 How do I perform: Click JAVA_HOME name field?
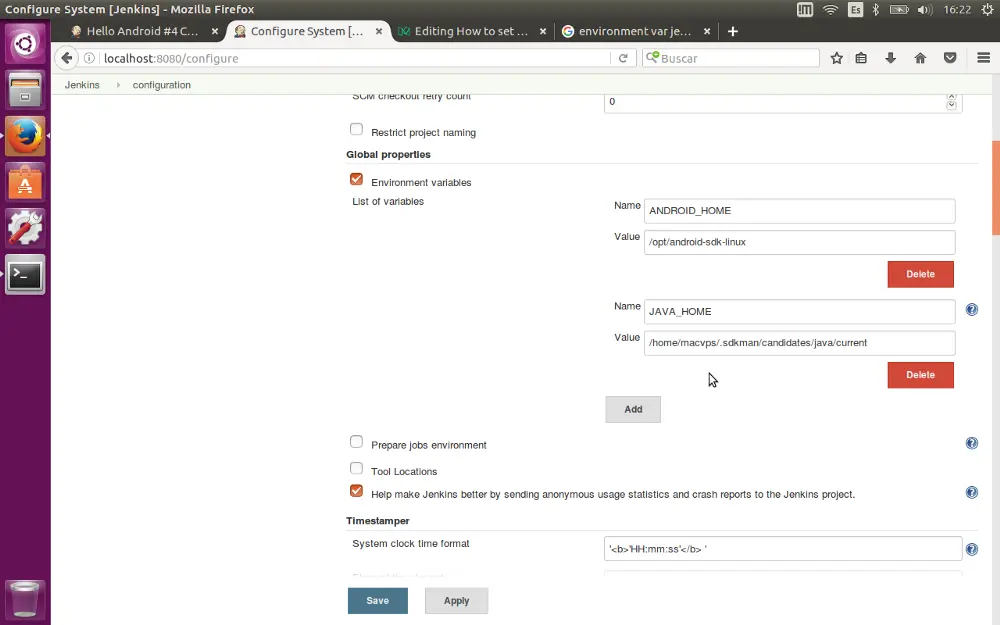[x=799, y=312]
